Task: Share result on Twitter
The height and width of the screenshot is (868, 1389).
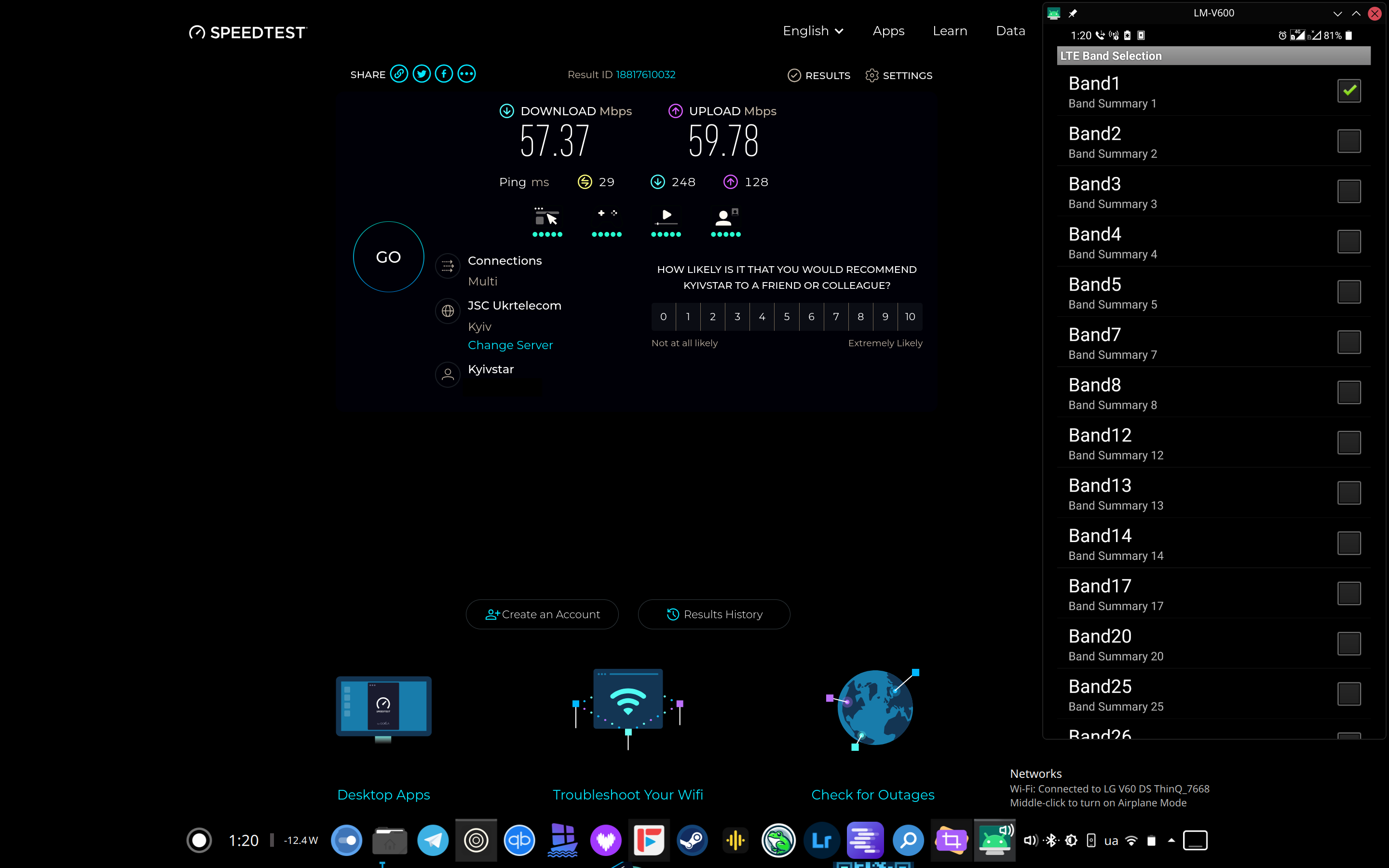Action: pos(422,74)
